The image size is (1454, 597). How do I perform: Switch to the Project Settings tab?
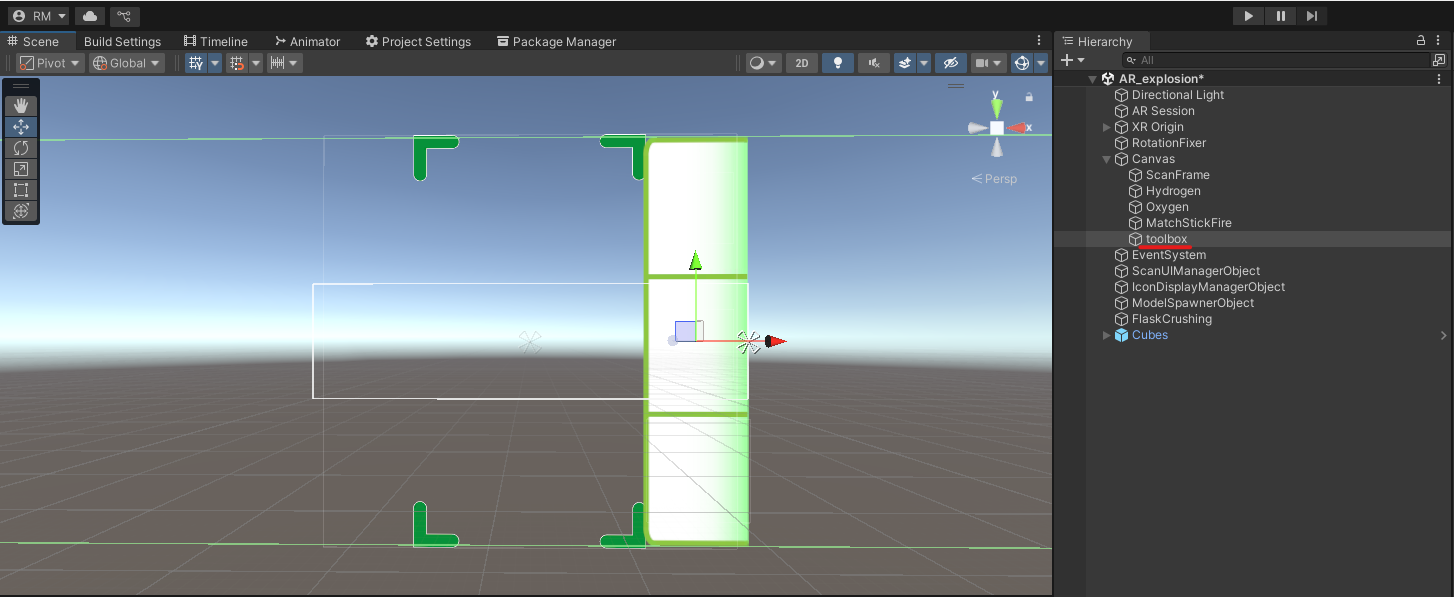(x=418, y=41)
